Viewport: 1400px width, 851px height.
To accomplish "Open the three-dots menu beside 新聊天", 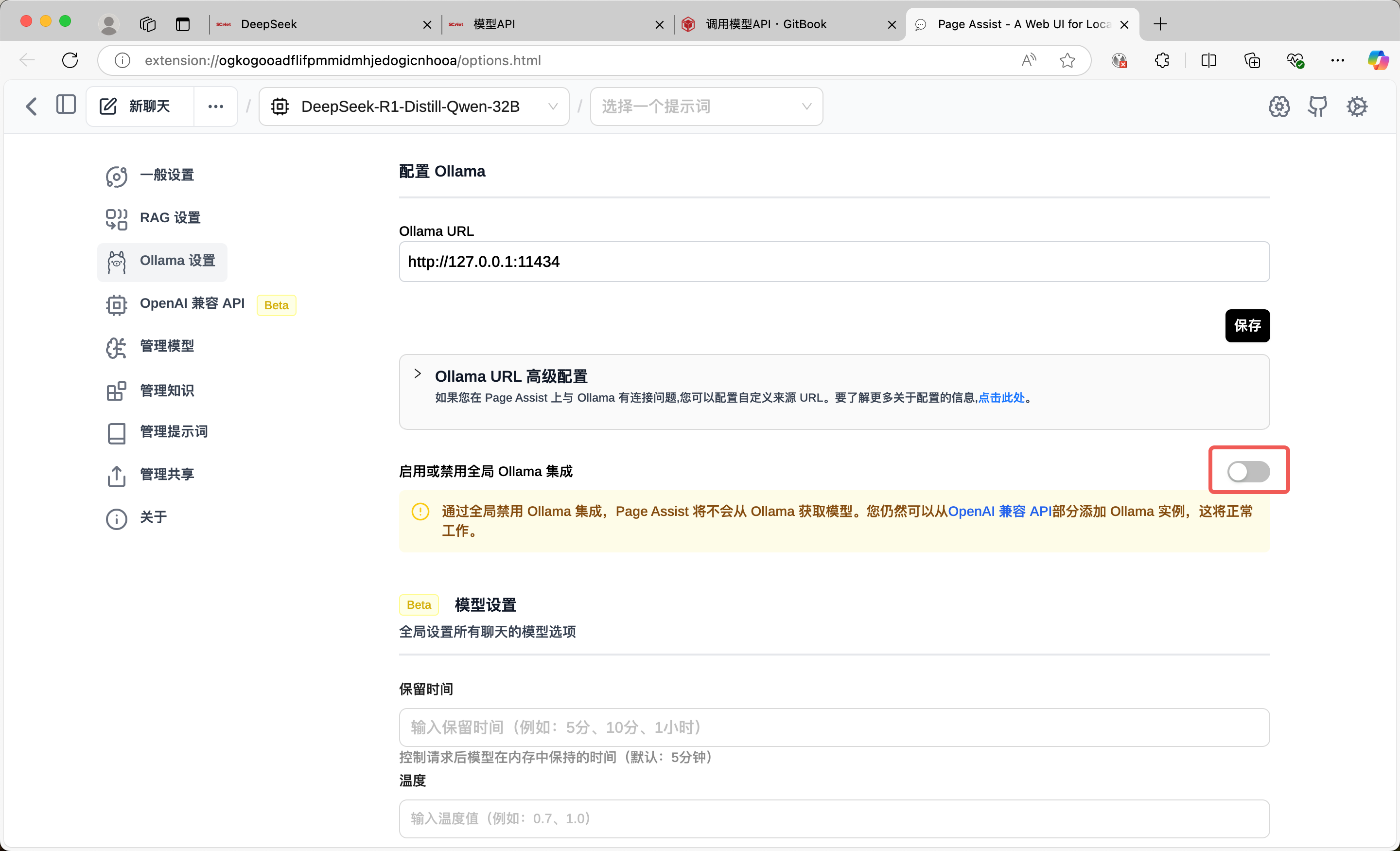I will 215,106.
